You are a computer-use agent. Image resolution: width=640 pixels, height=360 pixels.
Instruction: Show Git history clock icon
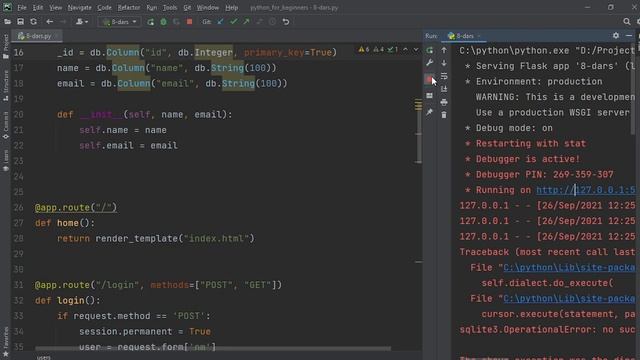tap(272, 22)
